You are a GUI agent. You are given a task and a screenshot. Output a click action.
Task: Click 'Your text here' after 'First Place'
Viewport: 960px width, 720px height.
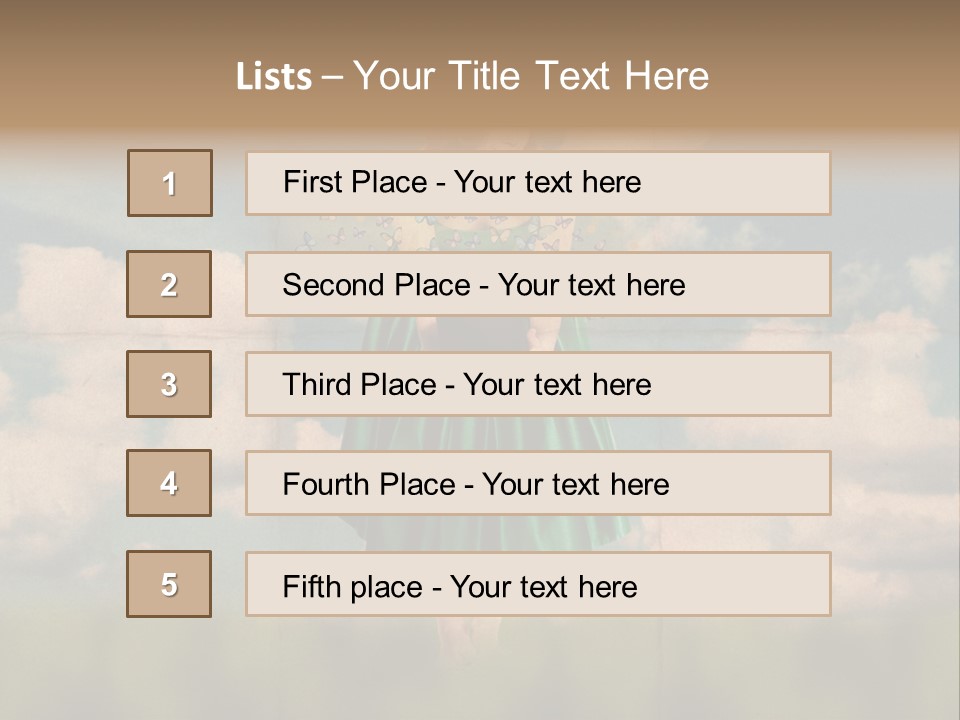(x=547, y=182)
